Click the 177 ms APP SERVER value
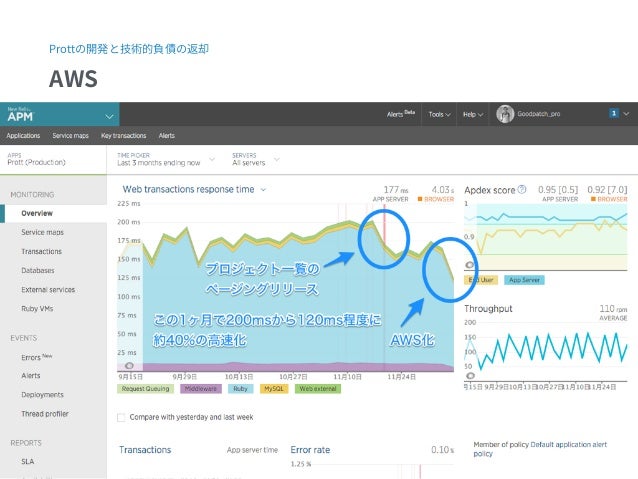This screenshot has width=638, height=479. [391, 194]
